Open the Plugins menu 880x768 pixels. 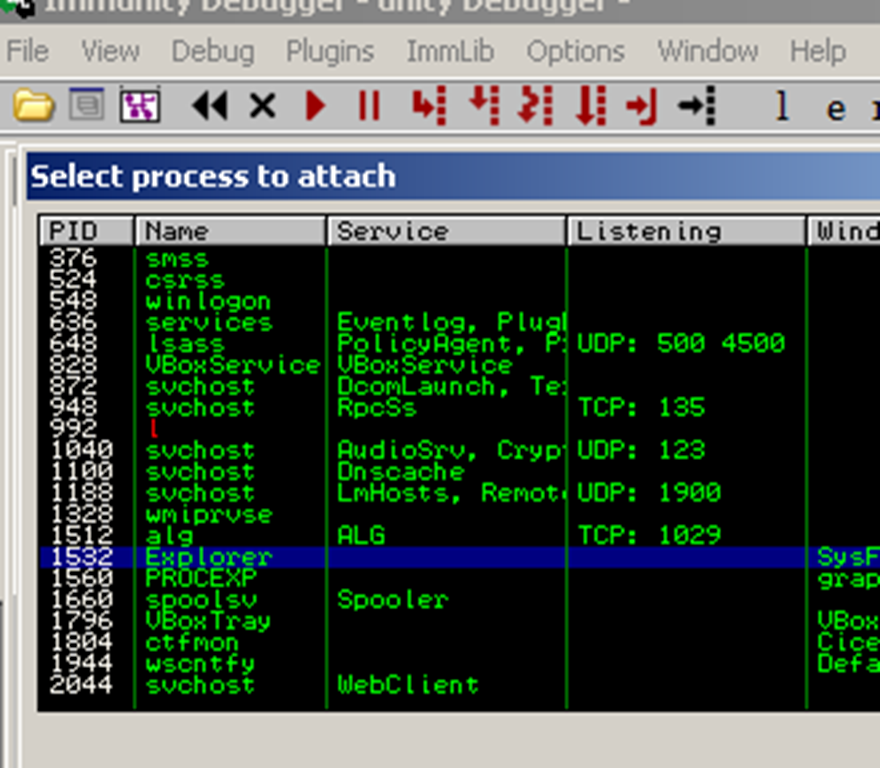click(x=330, y=51)
